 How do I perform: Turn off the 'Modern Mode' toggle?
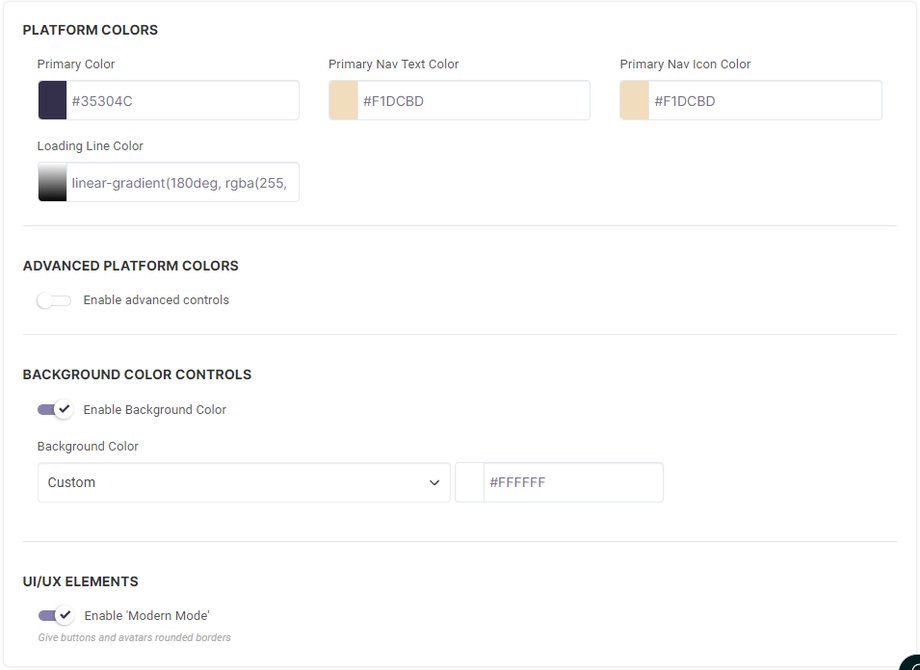click(55, 615)
